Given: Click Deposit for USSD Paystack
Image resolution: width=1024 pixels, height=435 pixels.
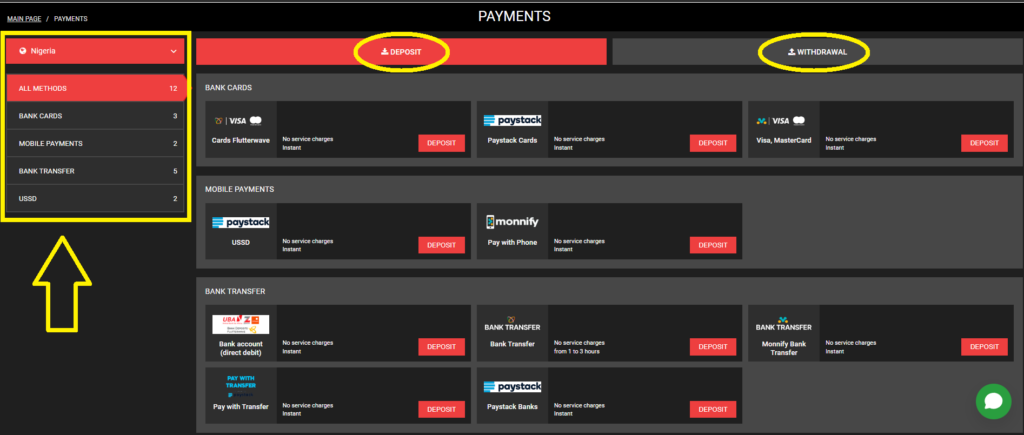Looking at the screenshot, I should point(441,245).
